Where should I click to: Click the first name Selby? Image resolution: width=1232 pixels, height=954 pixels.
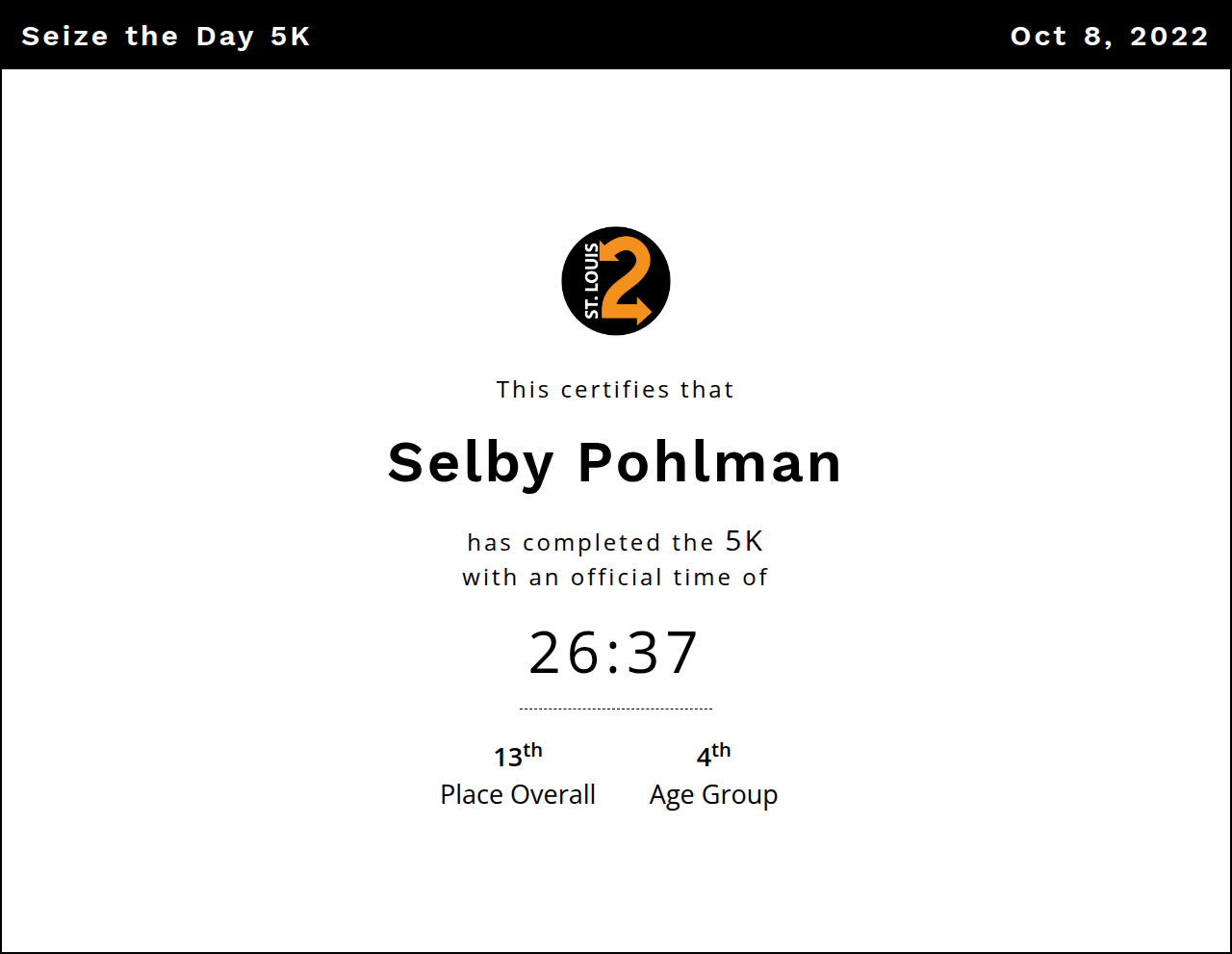coord(471,462)
